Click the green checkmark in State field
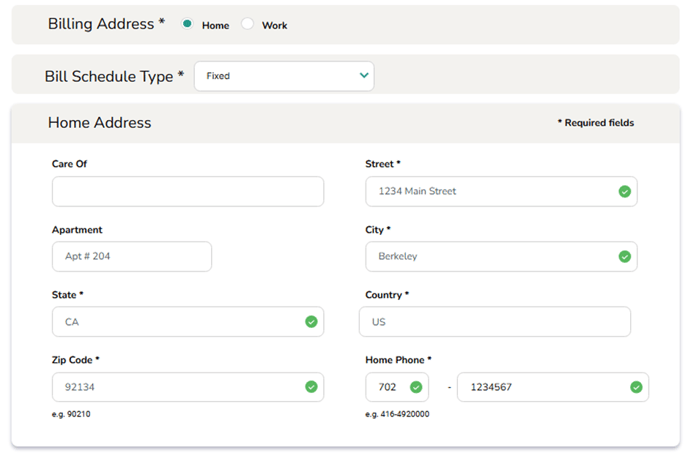Screen dimensions: 688x453 [311, 322]
